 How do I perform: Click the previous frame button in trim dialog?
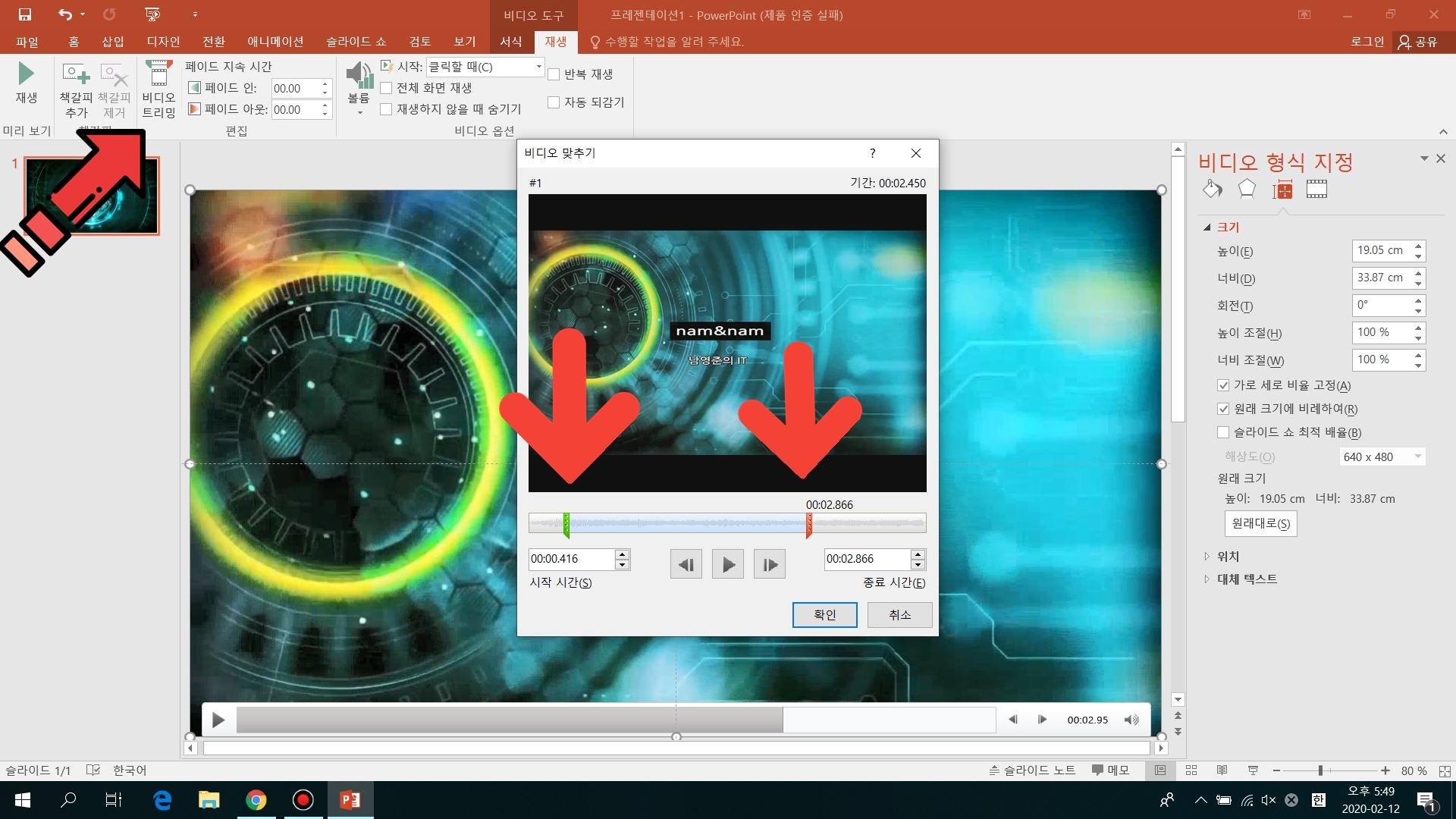point(686,564)
